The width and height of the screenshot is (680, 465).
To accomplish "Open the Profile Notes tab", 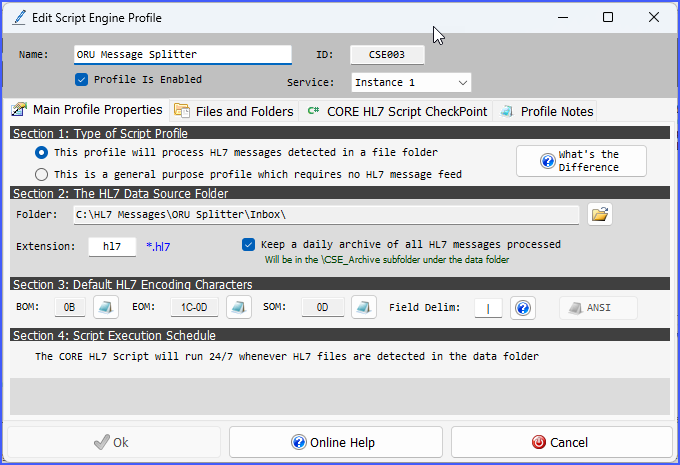I will (547, 111).
